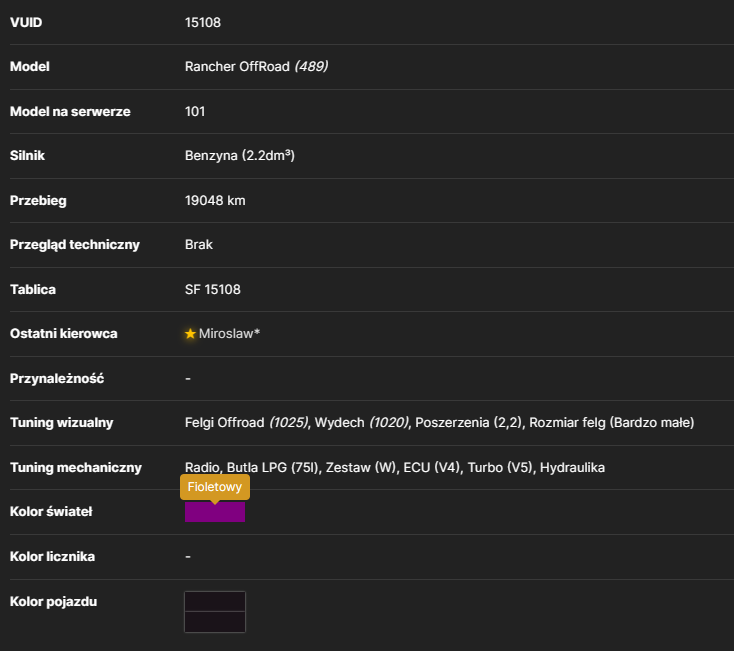Click the Turbo (V5) tuning entry

pyautogui.click(x=500, y=468)
